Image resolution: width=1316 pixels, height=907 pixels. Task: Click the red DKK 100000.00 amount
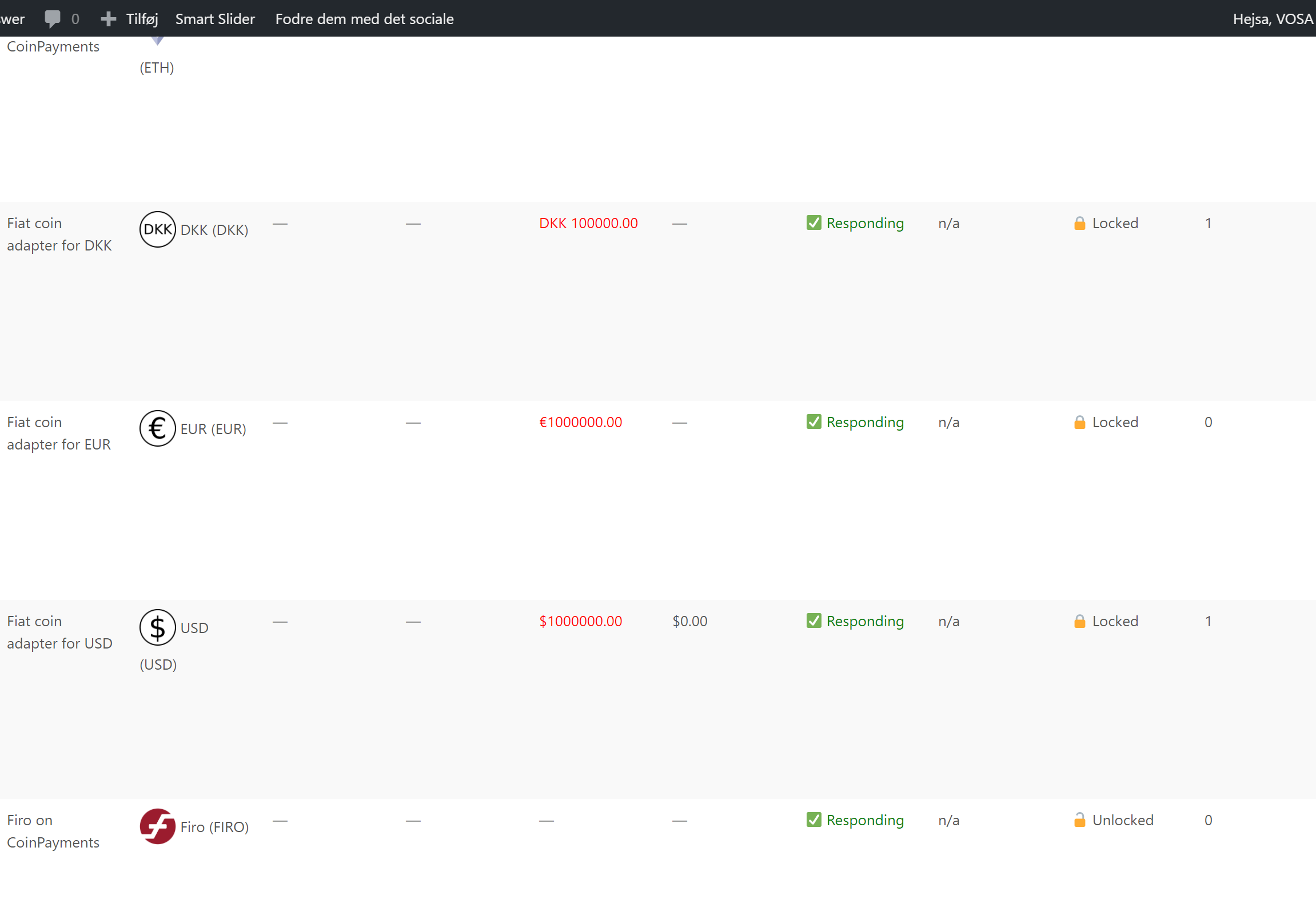click(x=588, y=223)
